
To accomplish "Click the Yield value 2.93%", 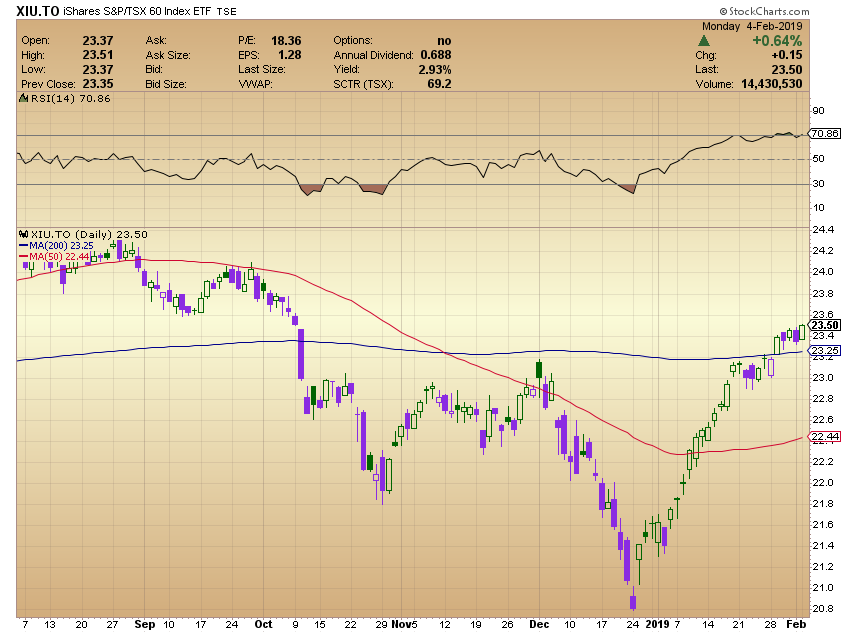I will 435,69.
